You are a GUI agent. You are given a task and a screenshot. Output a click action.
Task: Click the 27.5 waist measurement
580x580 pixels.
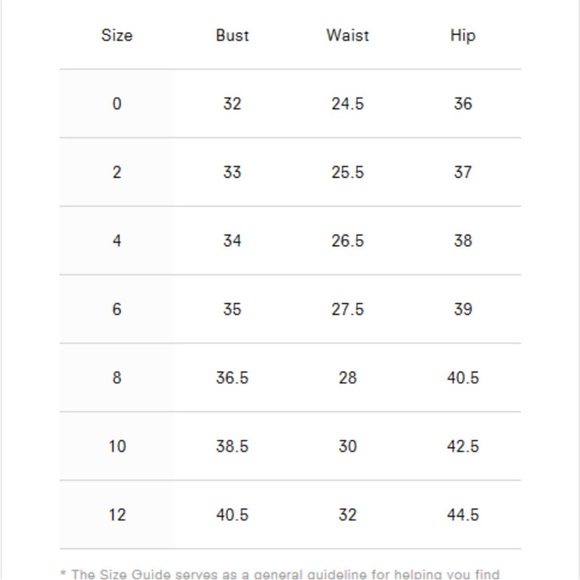click(347, 309)
